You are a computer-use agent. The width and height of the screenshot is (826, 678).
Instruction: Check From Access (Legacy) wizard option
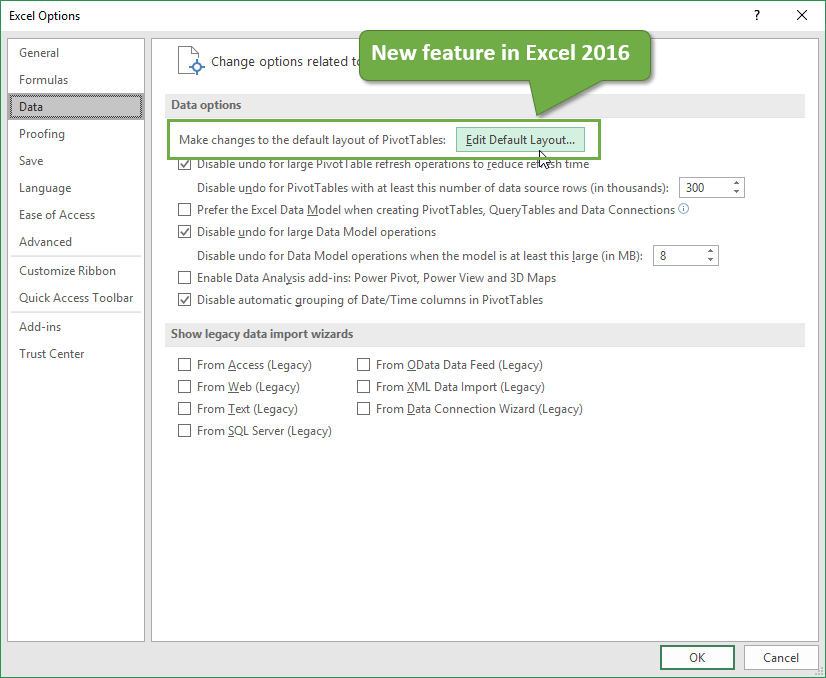click(x=184, y=365)
